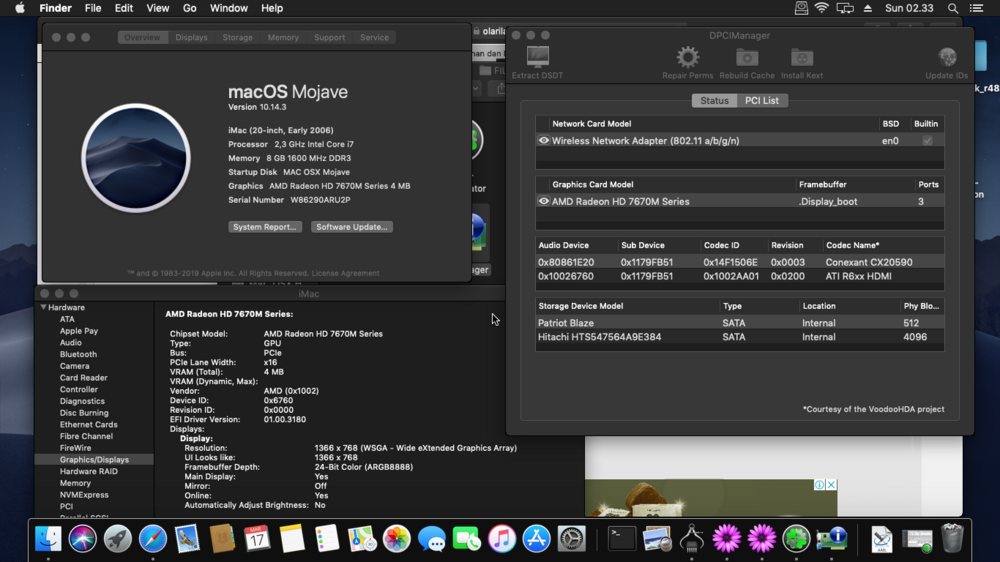Open Notification Center icon in menu bar
This screenshot has height=562, width=1000.
pos(976,8)
